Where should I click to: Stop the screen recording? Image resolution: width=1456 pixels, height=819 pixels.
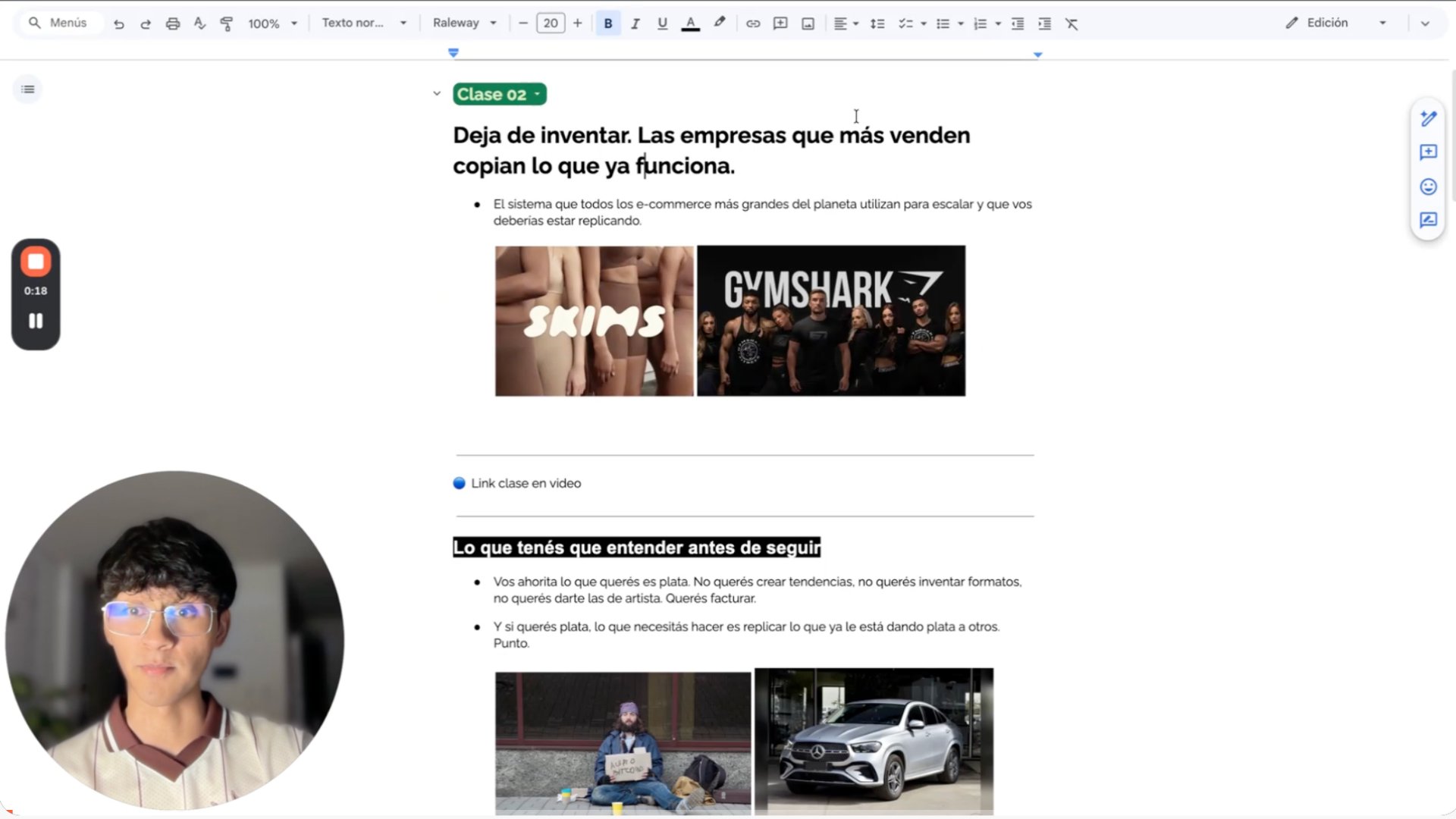(36, 262)
